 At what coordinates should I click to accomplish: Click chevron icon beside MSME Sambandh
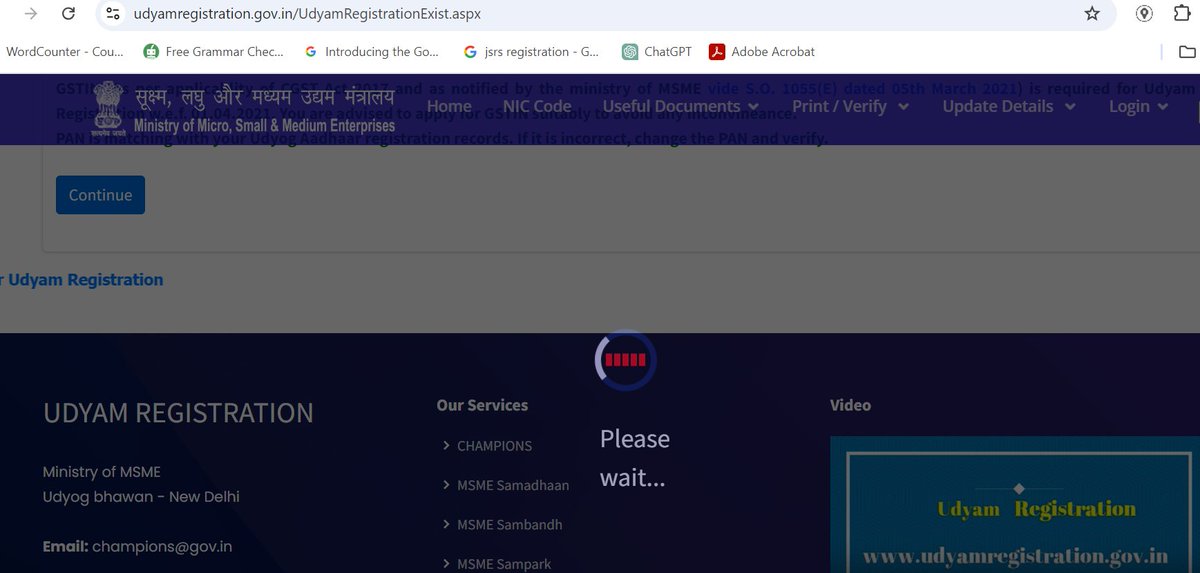click(446, 524)
